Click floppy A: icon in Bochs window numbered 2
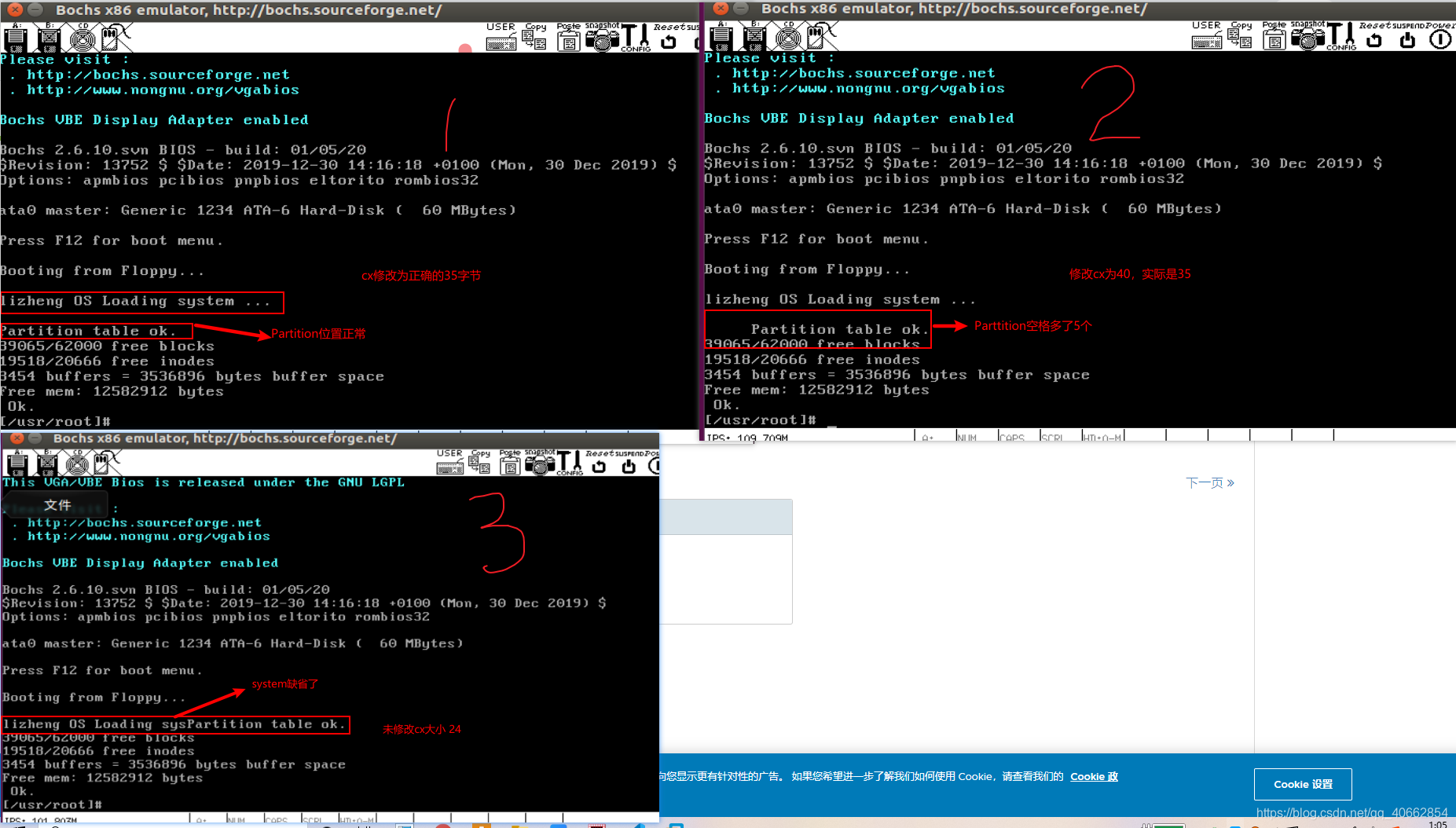Screen dimensions: 1456x828 [x=721, y=36]
